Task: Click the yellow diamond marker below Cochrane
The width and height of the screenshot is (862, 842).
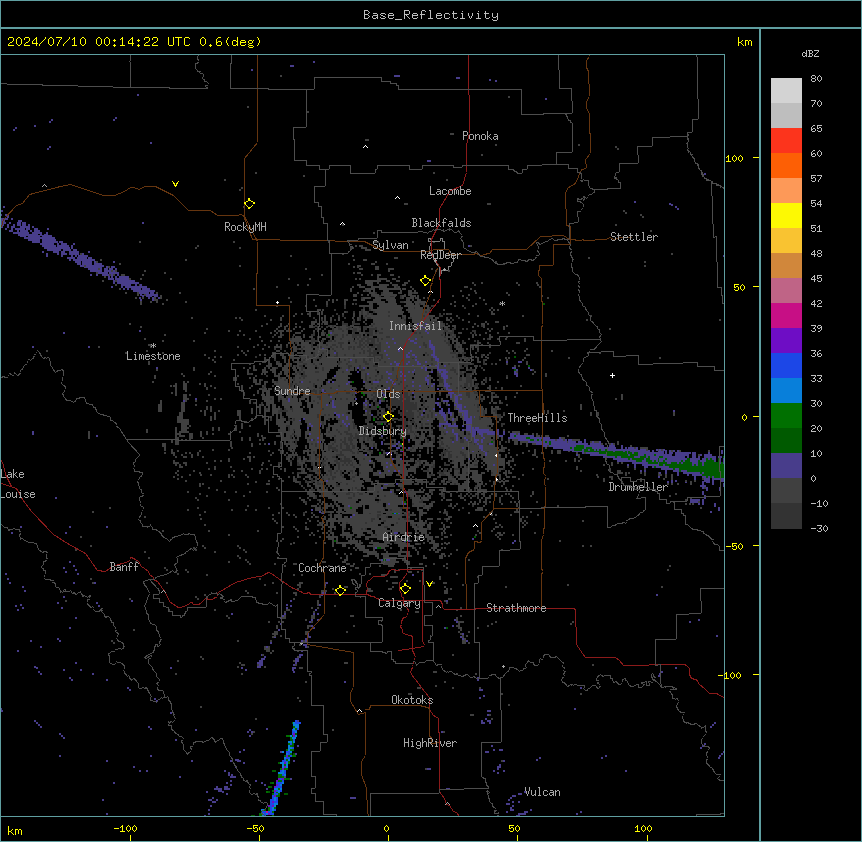Action: [x=340, y=590]
